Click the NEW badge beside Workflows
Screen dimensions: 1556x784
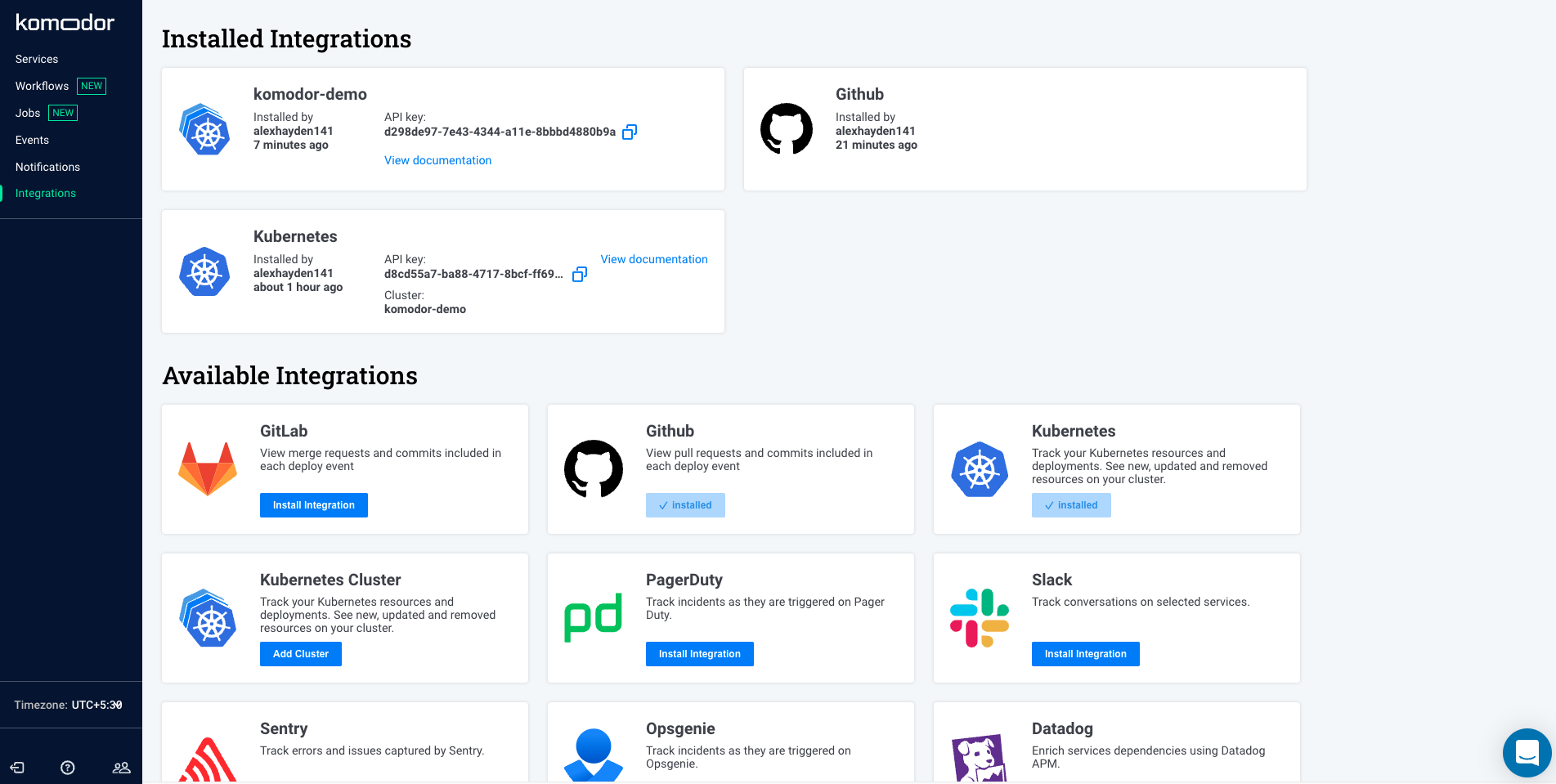tap(92, 86)
